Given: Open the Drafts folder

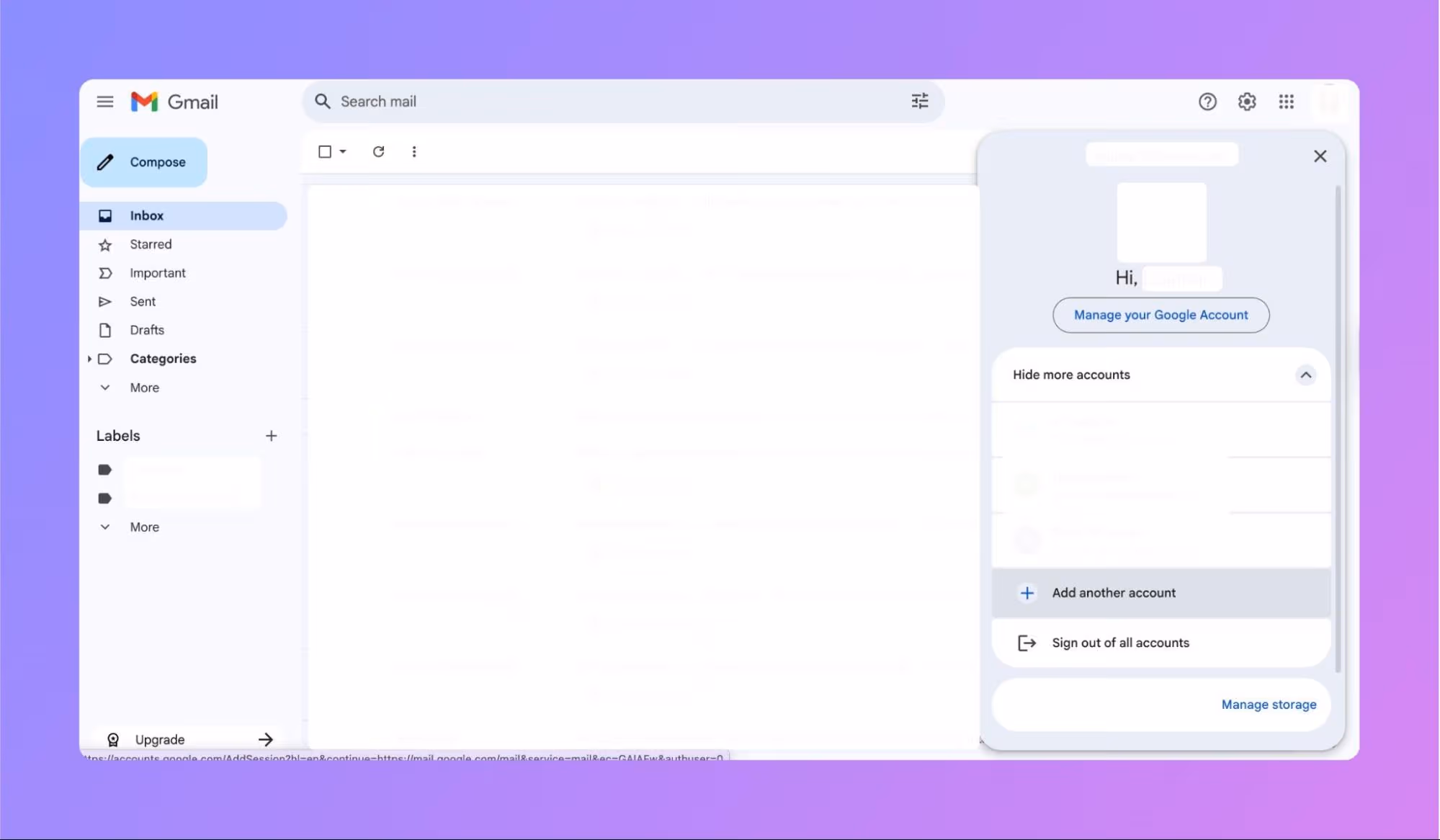Looking at the screenshot, I should [x=148, y=330].
